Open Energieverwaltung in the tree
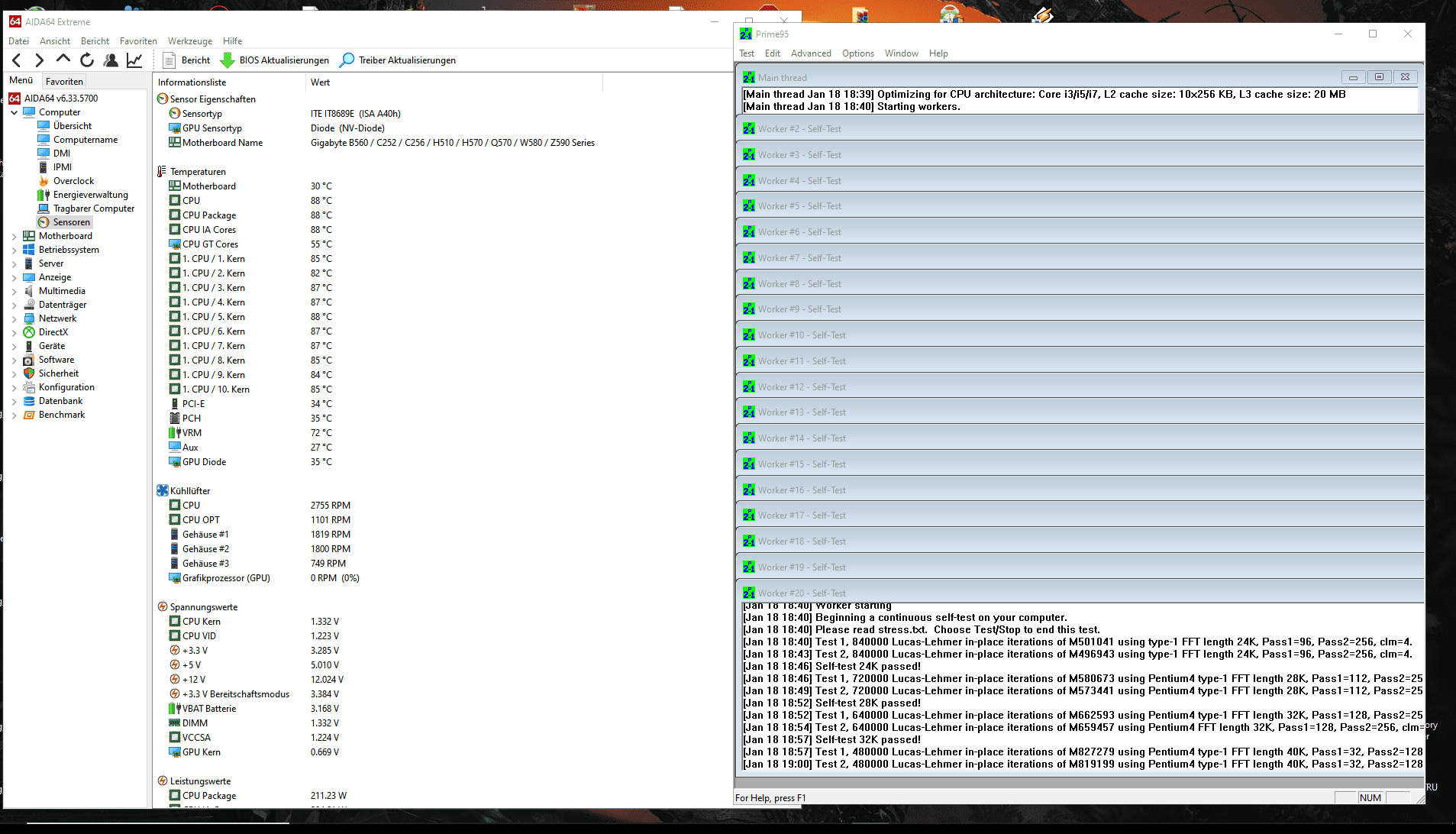The image size is (1456, 834). point(83,195)
